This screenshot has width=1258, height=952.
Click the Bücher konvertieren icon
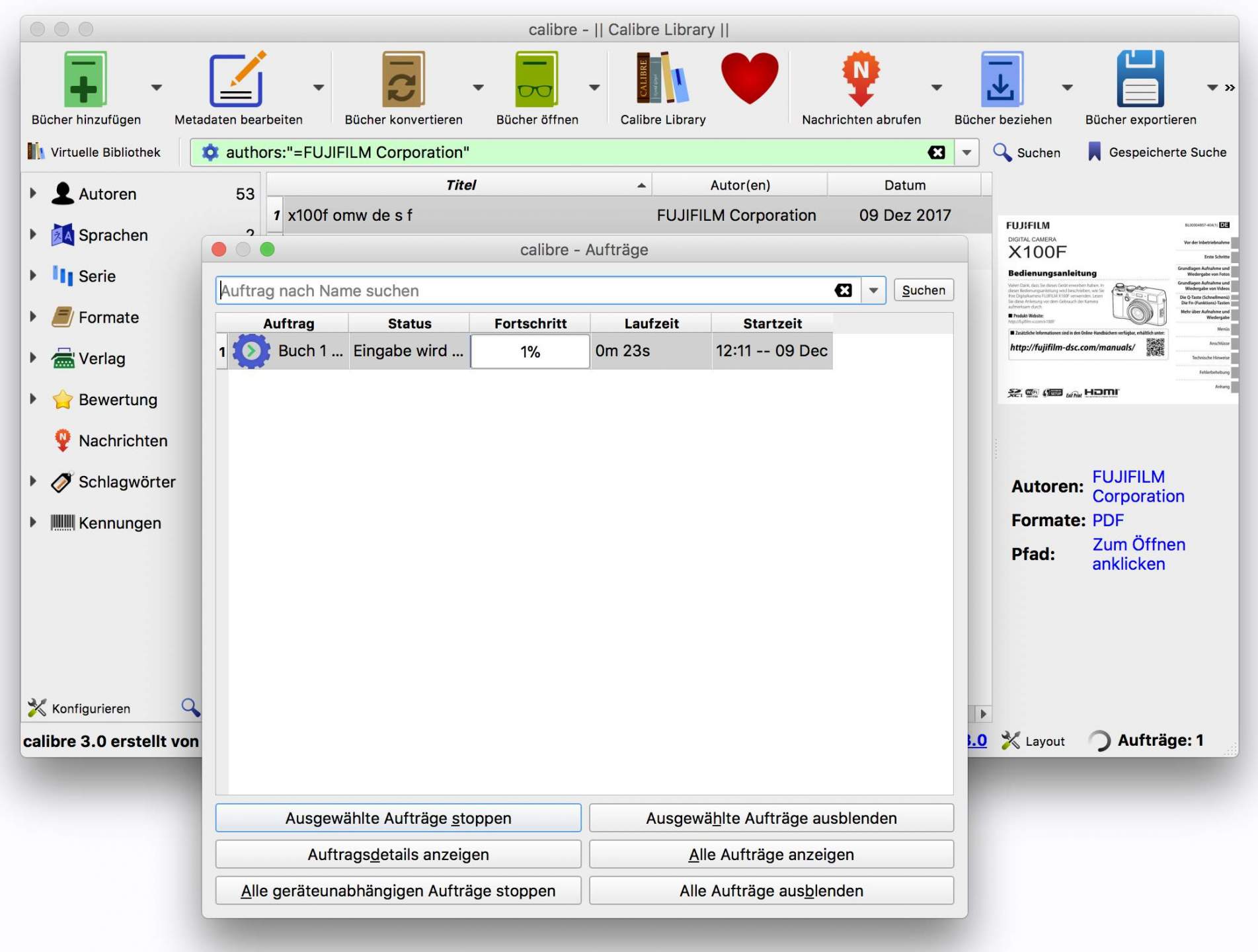click(x=403, y=79)
